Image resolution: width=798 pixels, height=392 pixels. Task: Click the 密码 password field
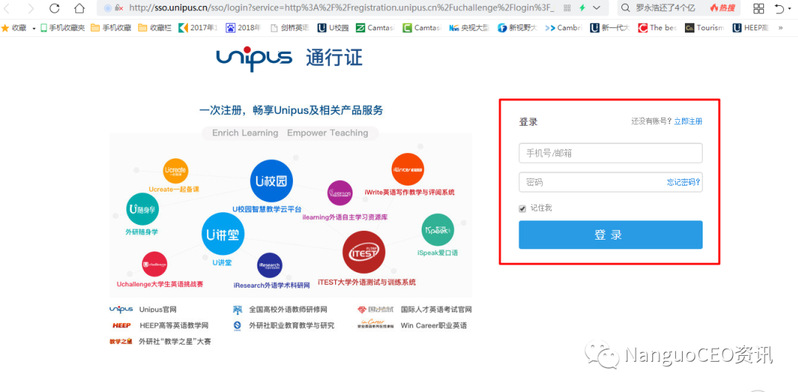[x=611, y=182]
